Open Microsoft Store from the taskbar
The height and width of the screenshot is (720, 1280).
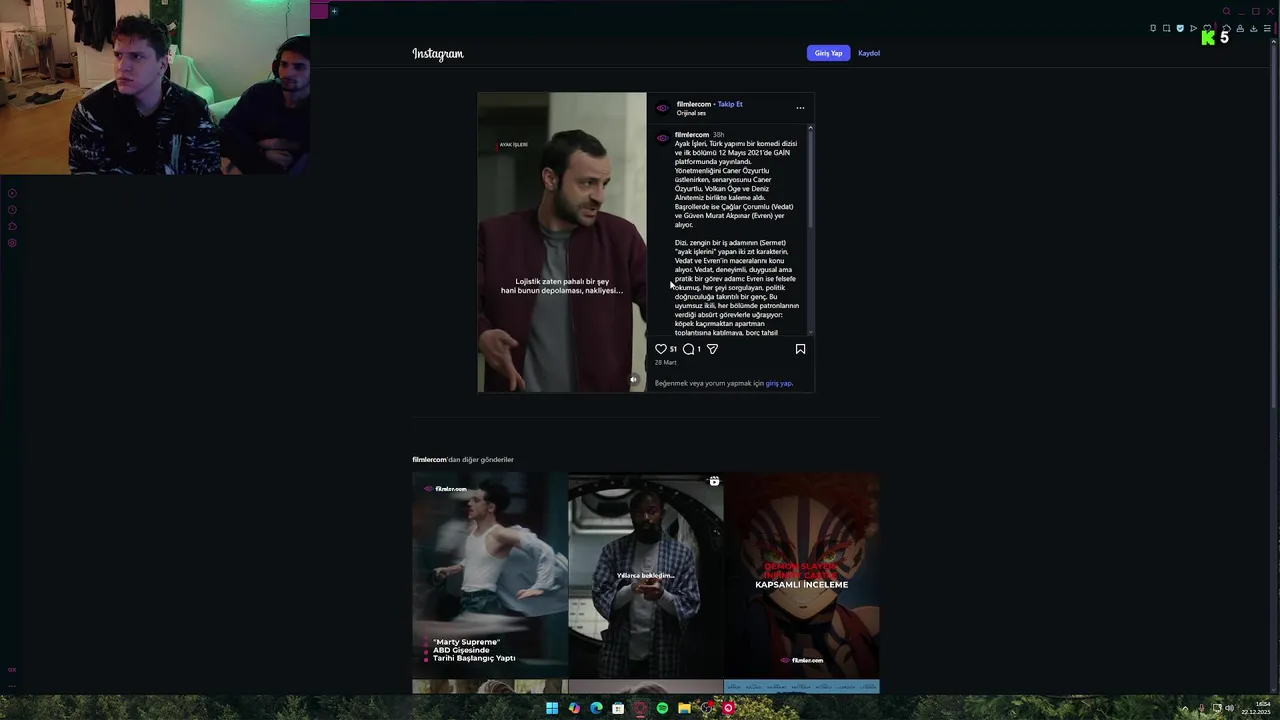618,708
